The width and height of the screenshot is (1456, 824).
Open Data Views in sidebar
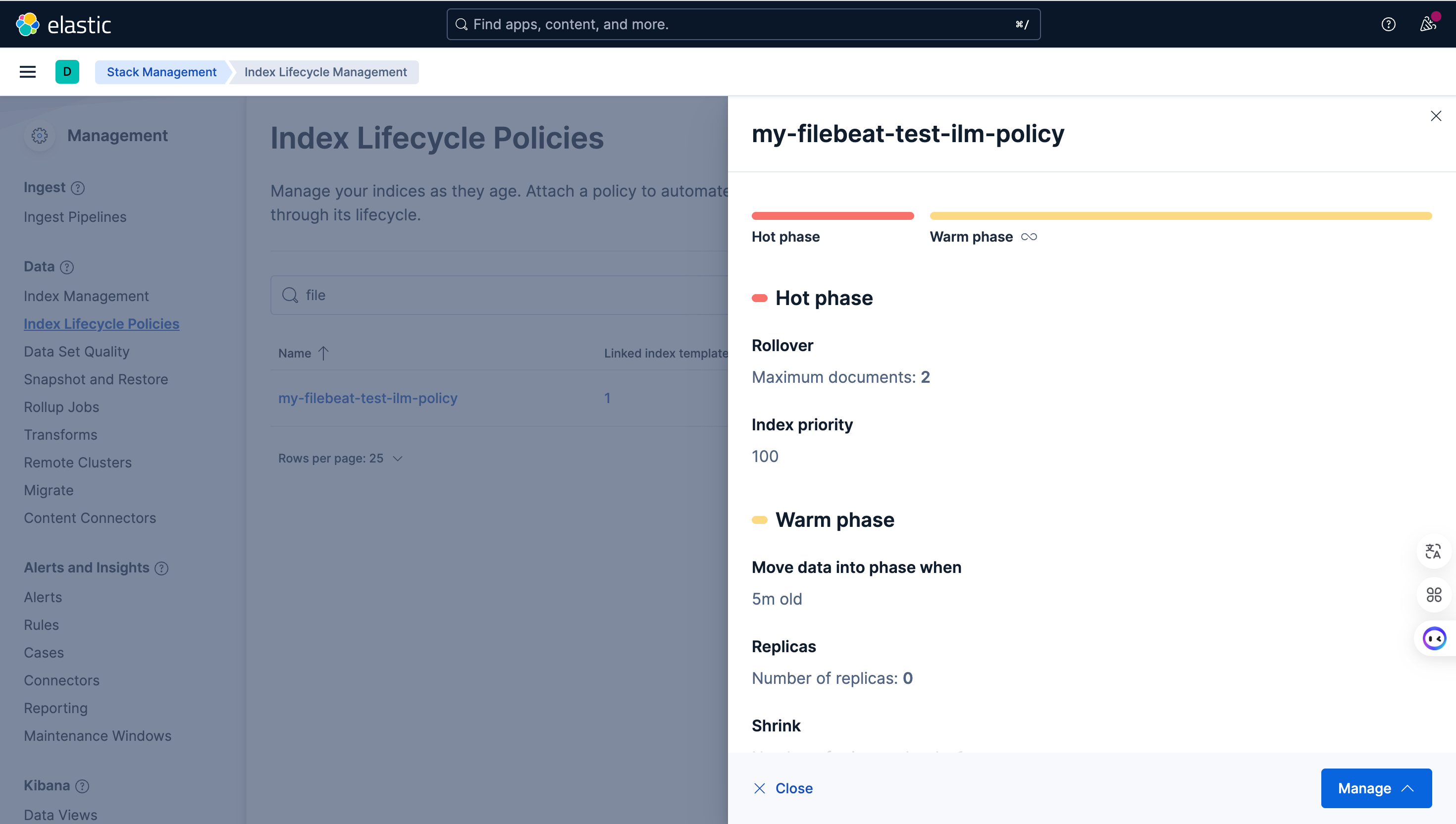point(60,815)
